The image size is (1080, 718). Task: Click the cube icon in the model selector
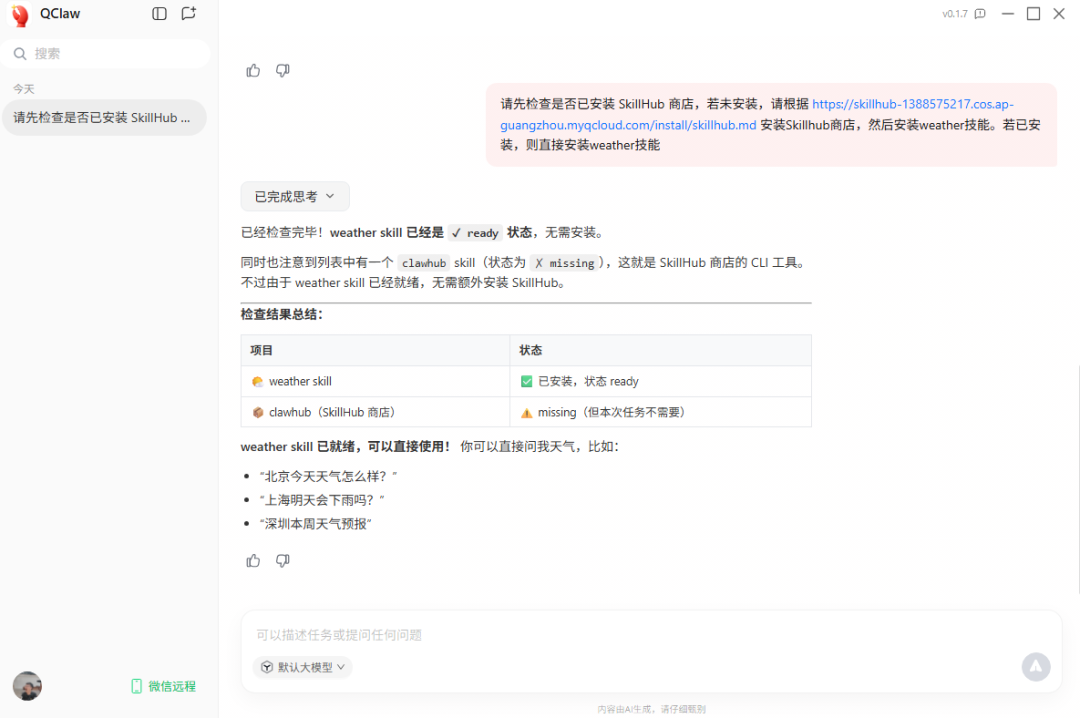pos(267,667)
